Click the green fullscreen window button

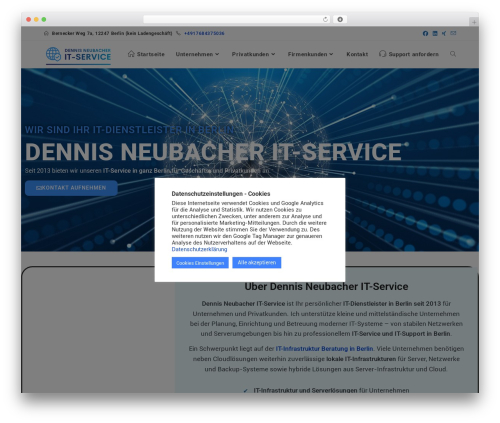click(x=44, y=19)
